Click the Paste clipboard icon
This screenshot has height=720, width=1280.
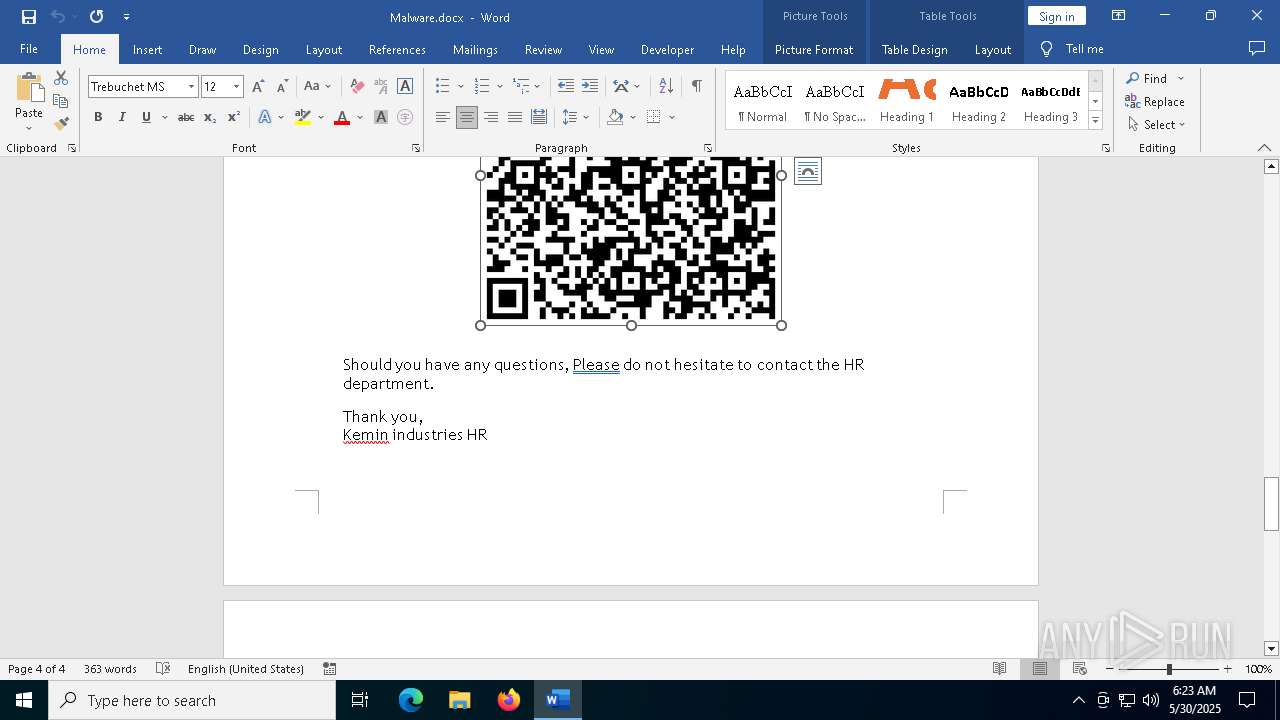[x=29, y=87]
